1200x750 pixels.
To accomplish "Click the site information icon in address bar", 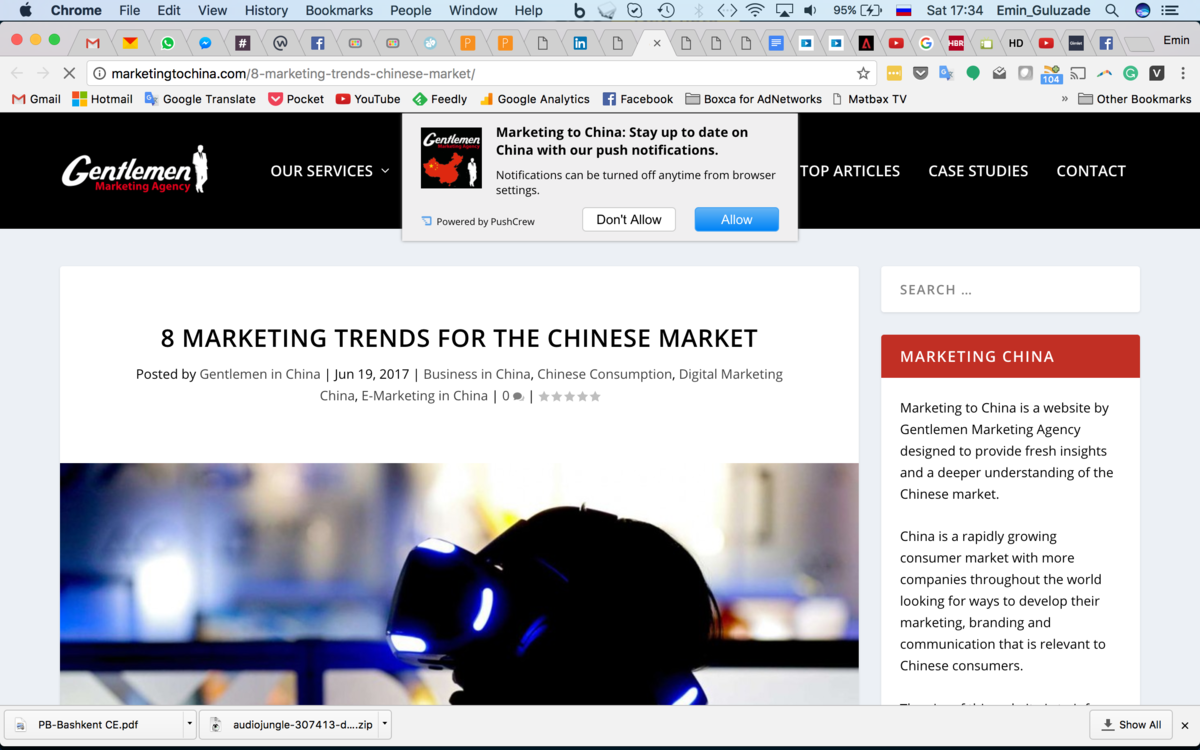I will (99, 73).
